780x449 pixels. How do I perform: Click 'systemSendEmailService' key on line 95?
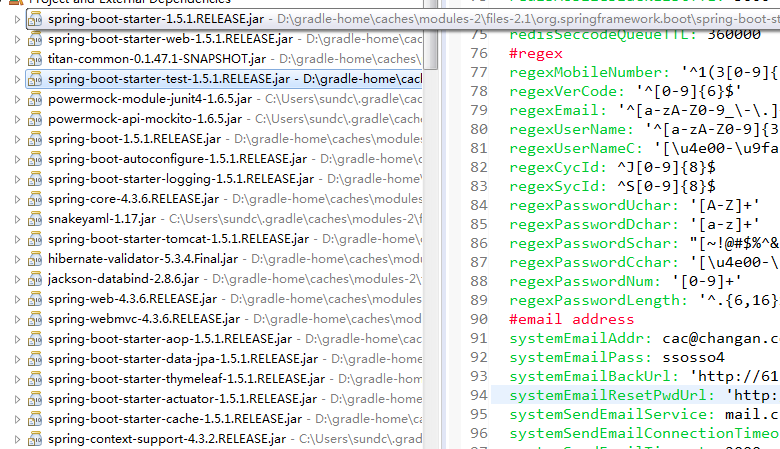coord(612,414)
